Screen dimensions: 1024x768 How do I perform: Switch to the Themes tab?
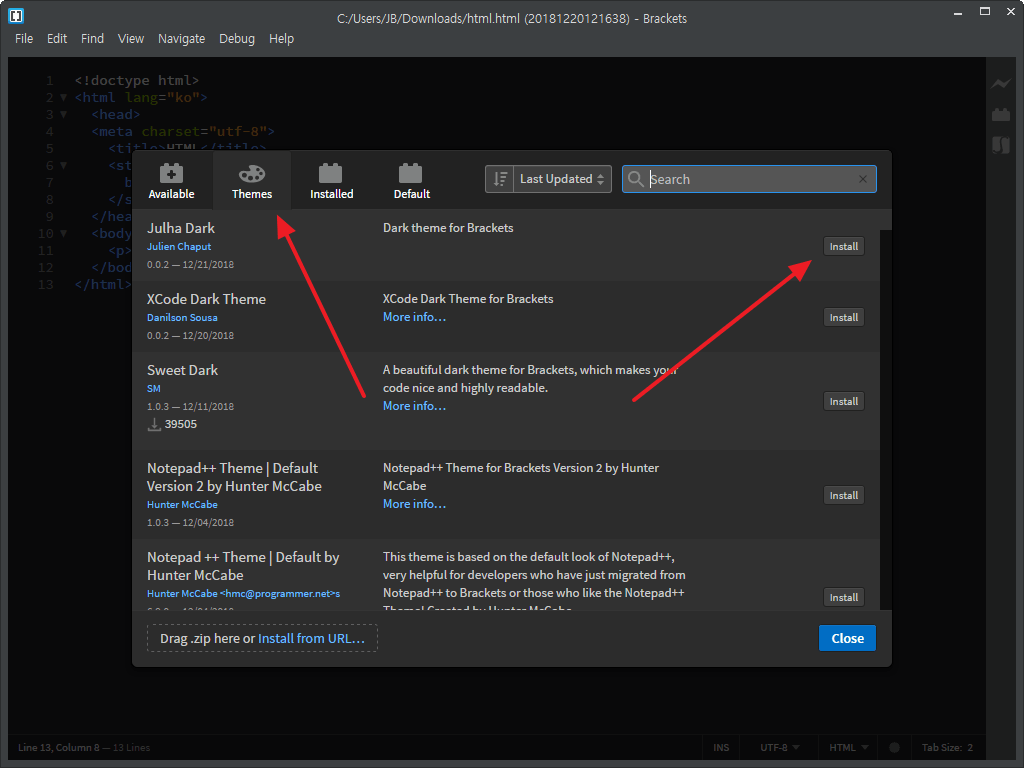tap(252, 180)
